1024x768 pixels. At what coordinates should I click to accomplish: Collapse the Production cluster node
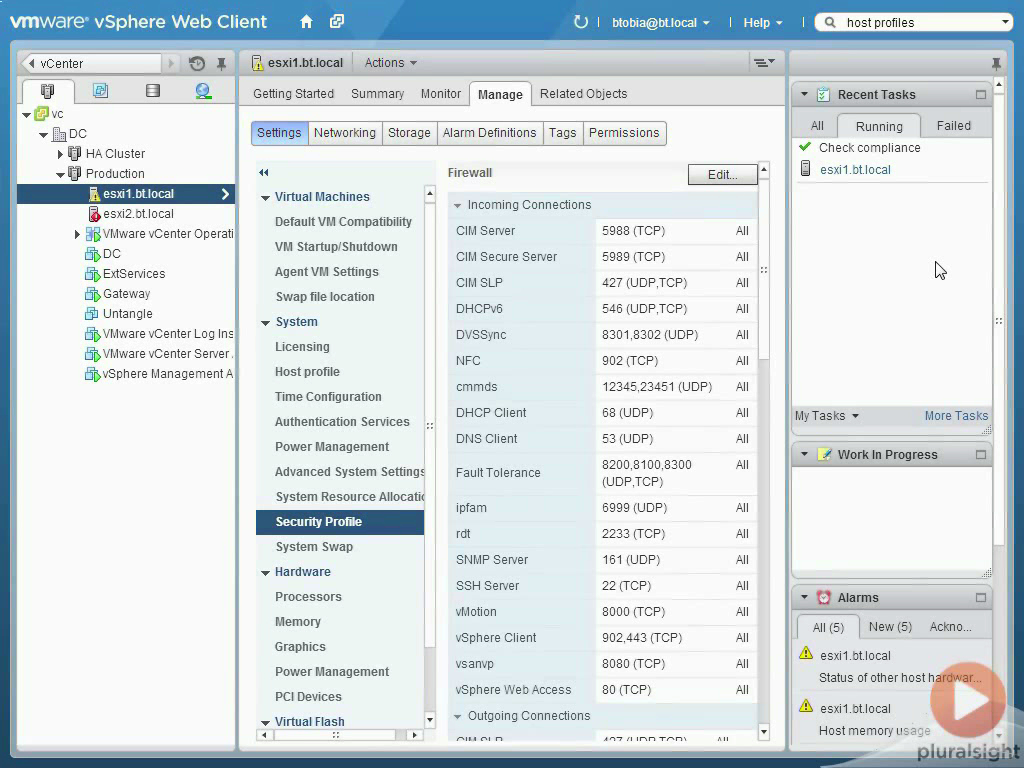coord(61,174)
